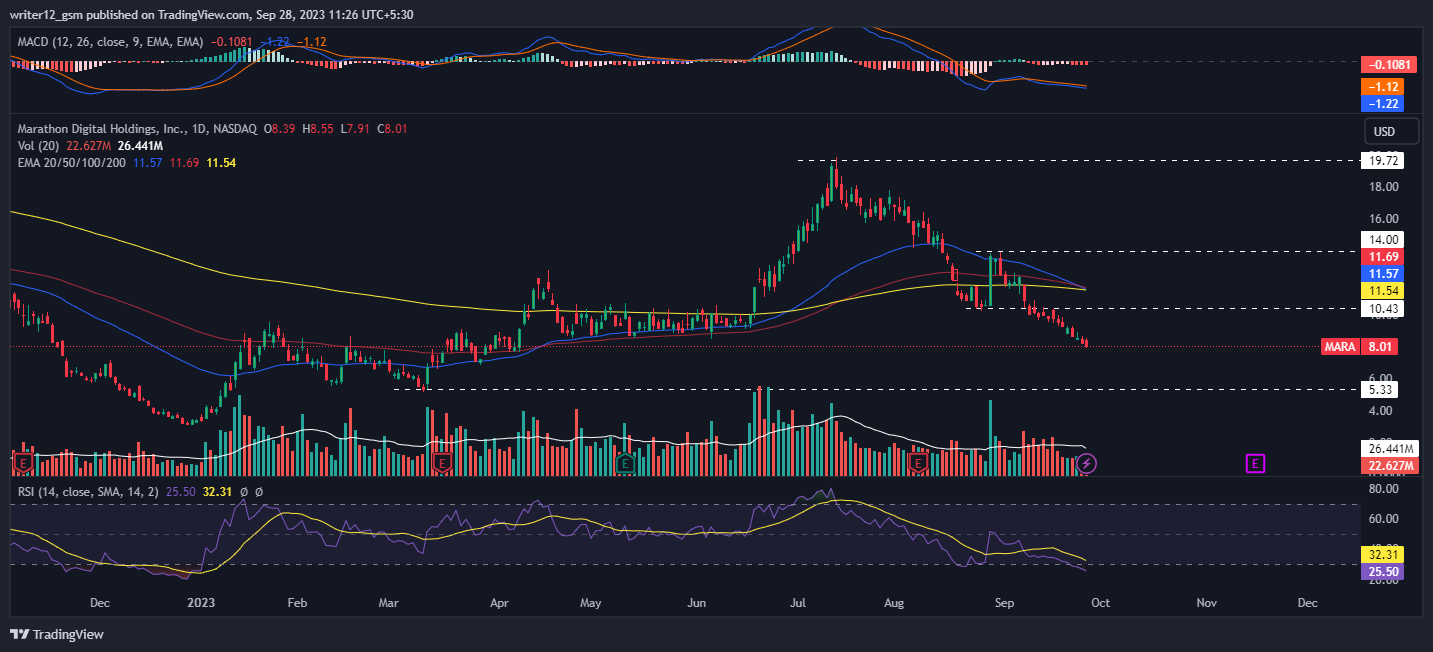The width and height of the screenshot is (1433, 652).
Task: Click the orange -1.12 MACD signal label
Action: [1384, 86]
